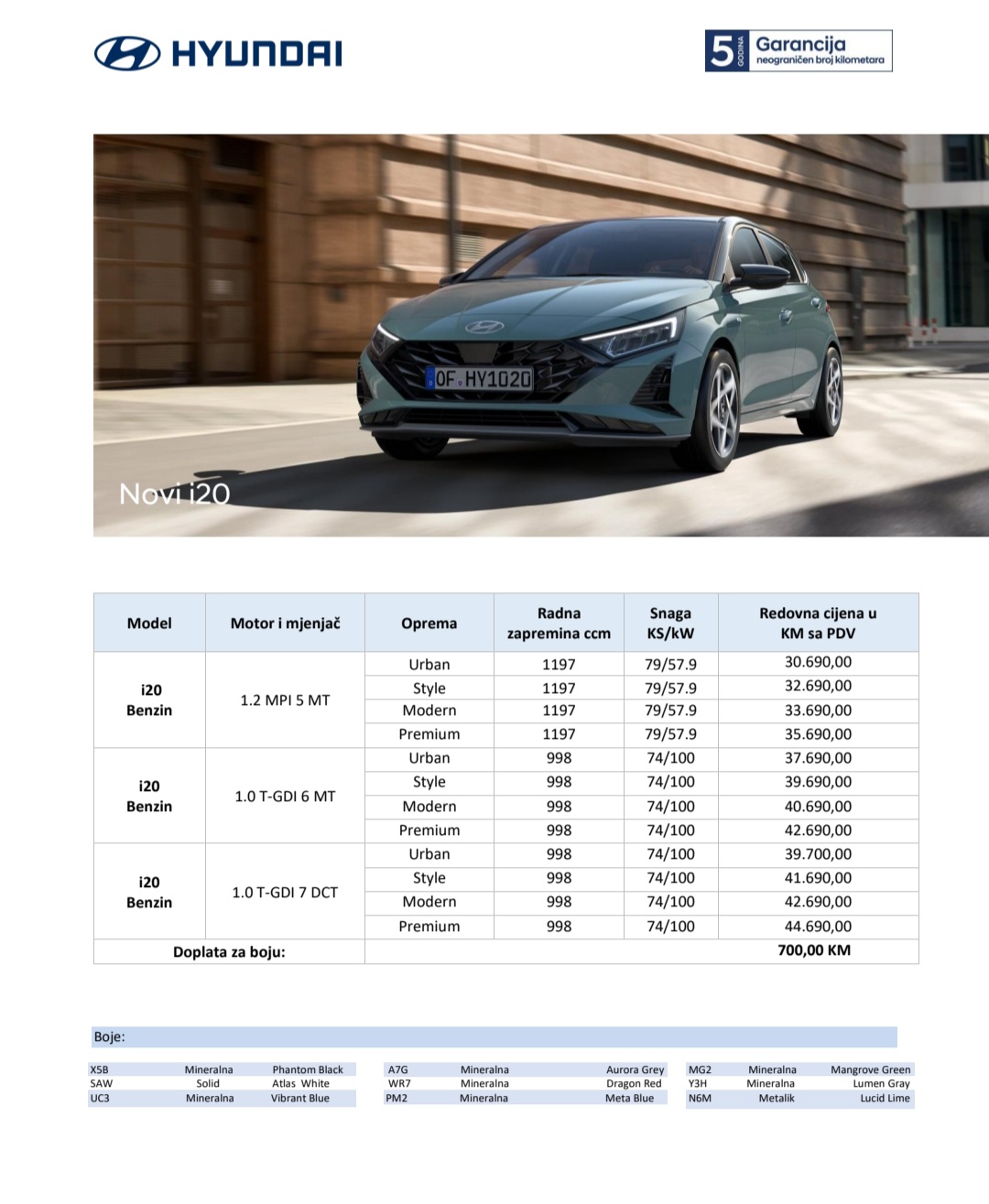This screenshot has height=1204, width=989.
Task: Click the "Mangrove Green" colour name
Action: tap(870, 1069)
